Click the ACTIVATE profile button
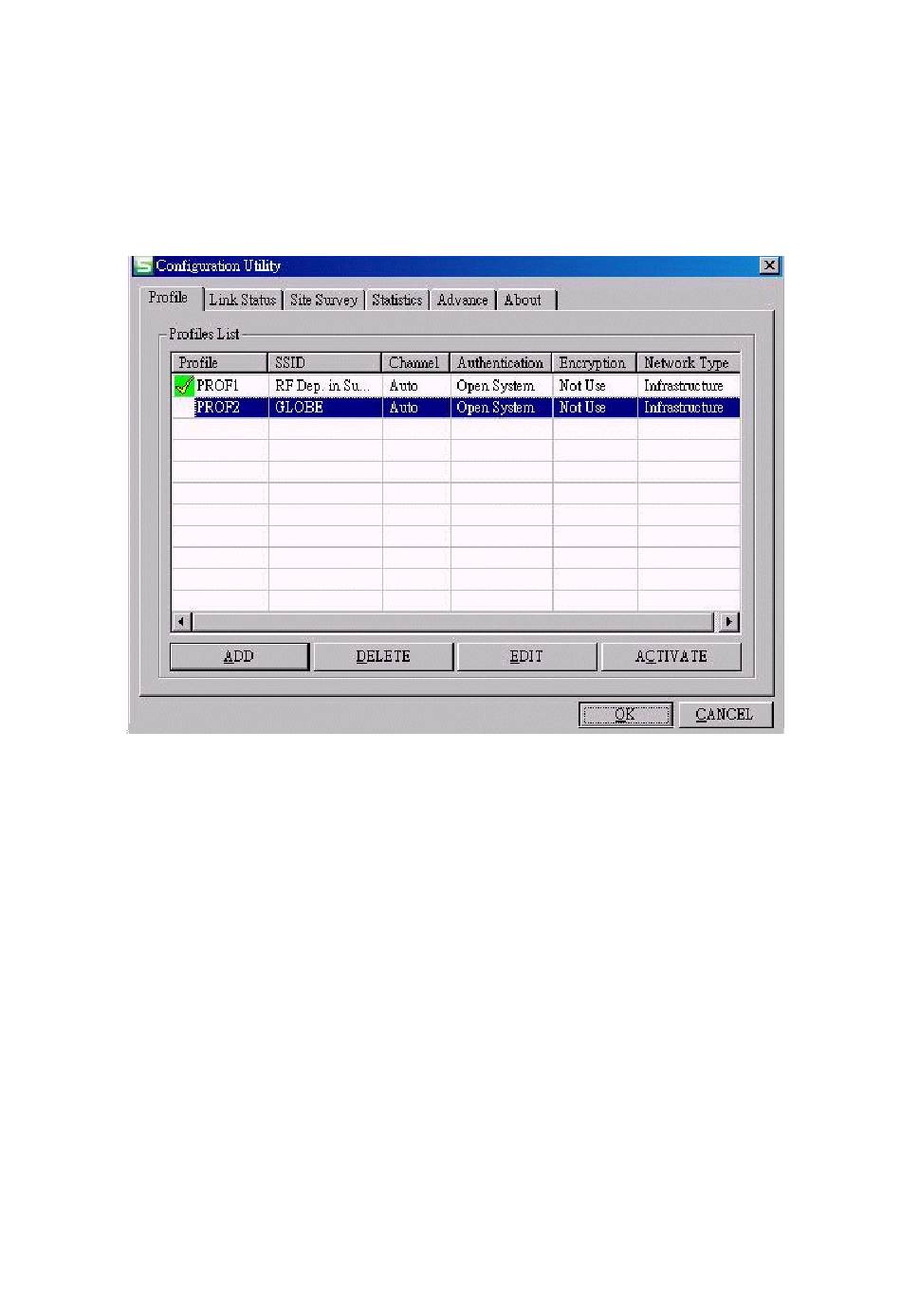 [671, 656]
